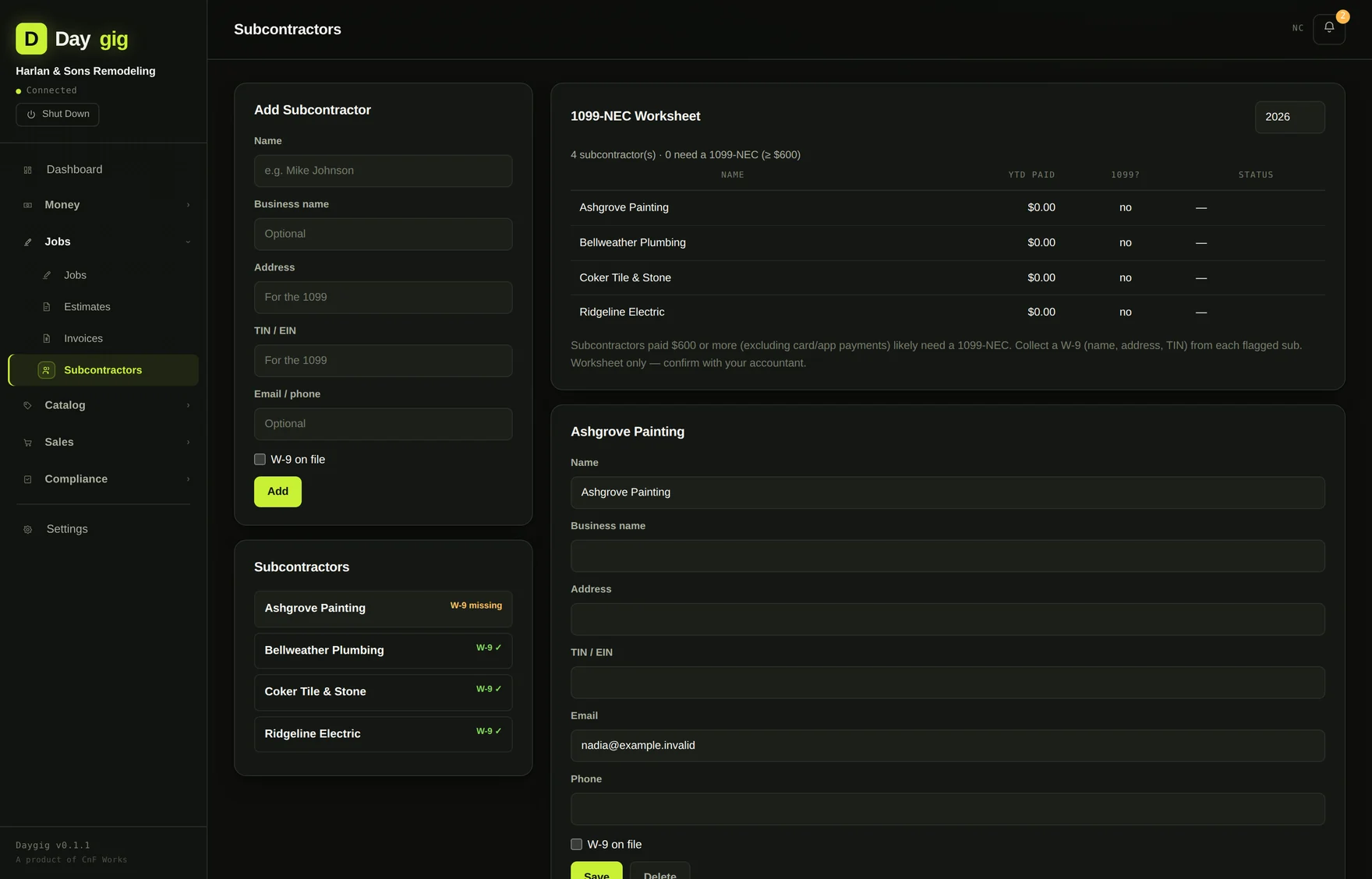Check W-9 on file for Ashgrove Painting

point(576,844)
